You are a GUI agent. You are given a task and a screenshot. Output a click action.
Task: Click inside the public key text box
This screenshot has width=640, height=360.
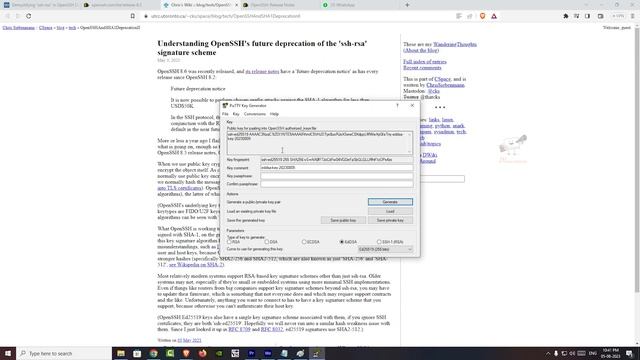click(319, 142)
